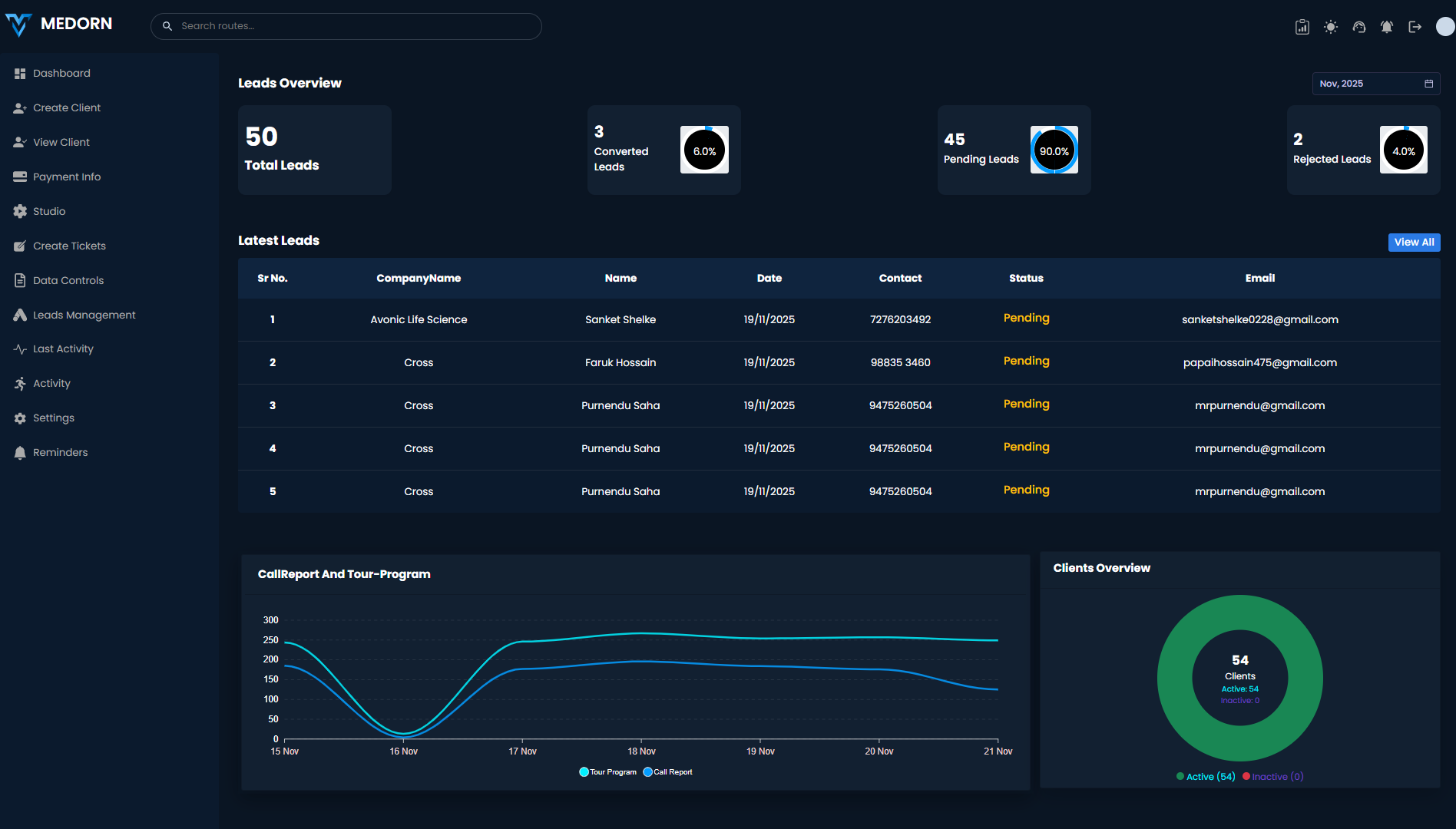Select Payment Info from sidebar
This screenshot has width=1456, height=829.
[67, 177]
